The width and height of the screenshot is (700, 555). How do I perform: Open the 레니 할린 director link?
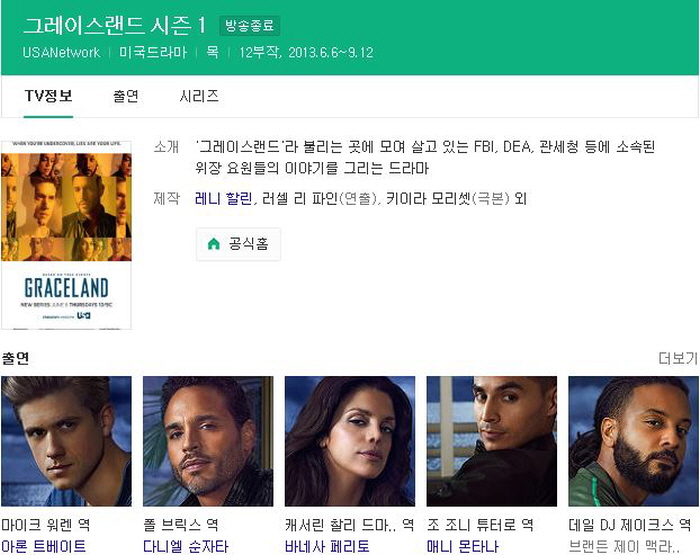[223, 198]
